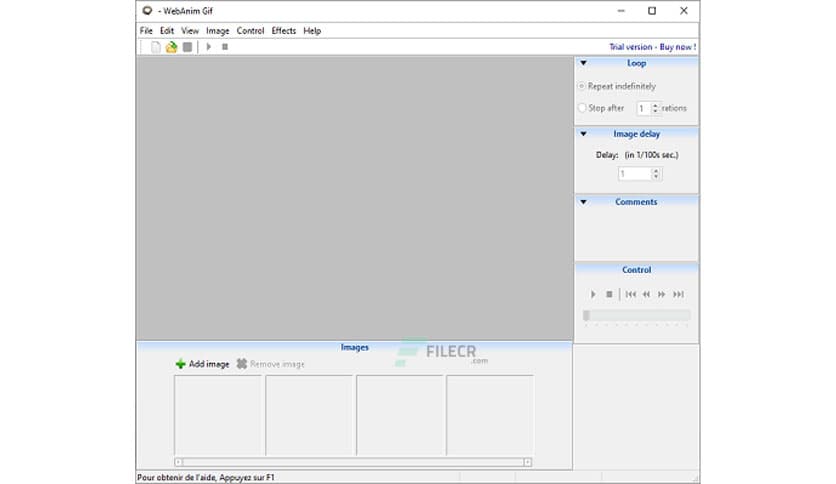Collapse the Comments panel triangle
This screenshot has height=484, width=836.
(x=583, y=202)
